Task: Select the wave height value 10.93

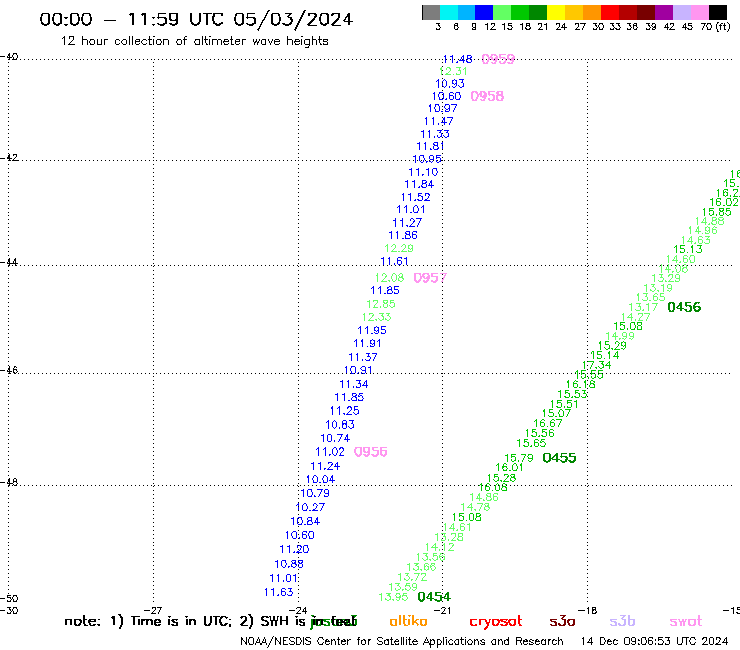Action: tap(450, 84)
